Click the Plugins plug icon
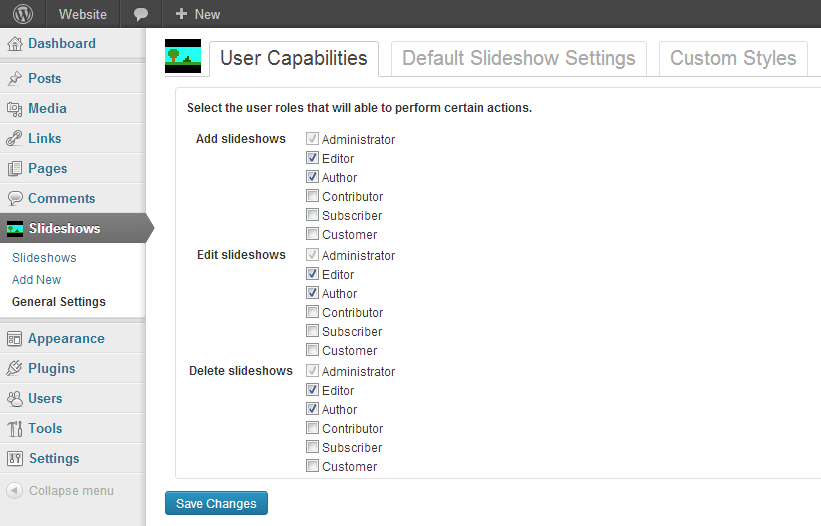821x526 pixels. [x=15, y=369]
